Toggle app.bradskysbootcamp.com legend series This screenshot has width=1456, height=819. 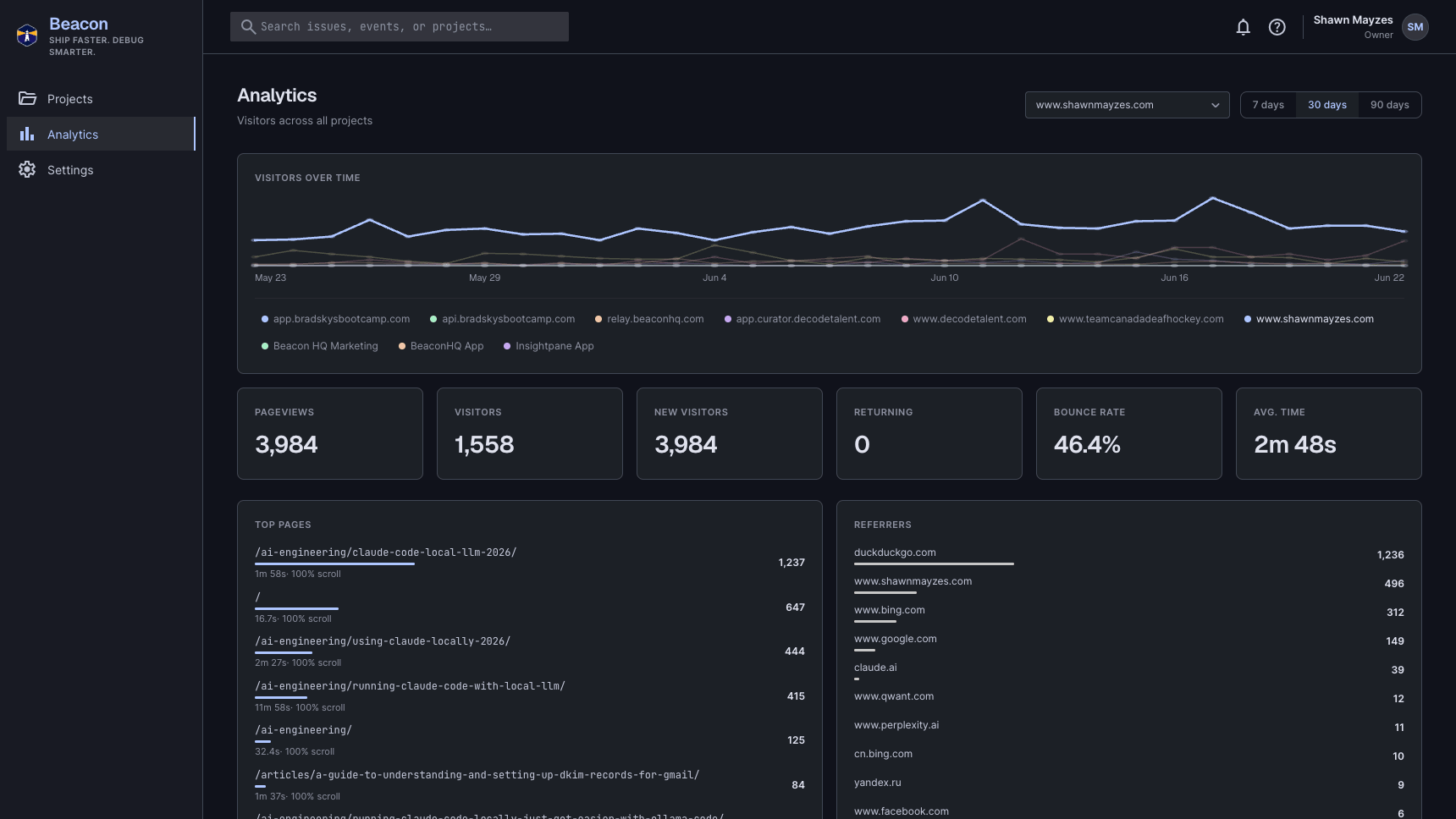point(335,319)
